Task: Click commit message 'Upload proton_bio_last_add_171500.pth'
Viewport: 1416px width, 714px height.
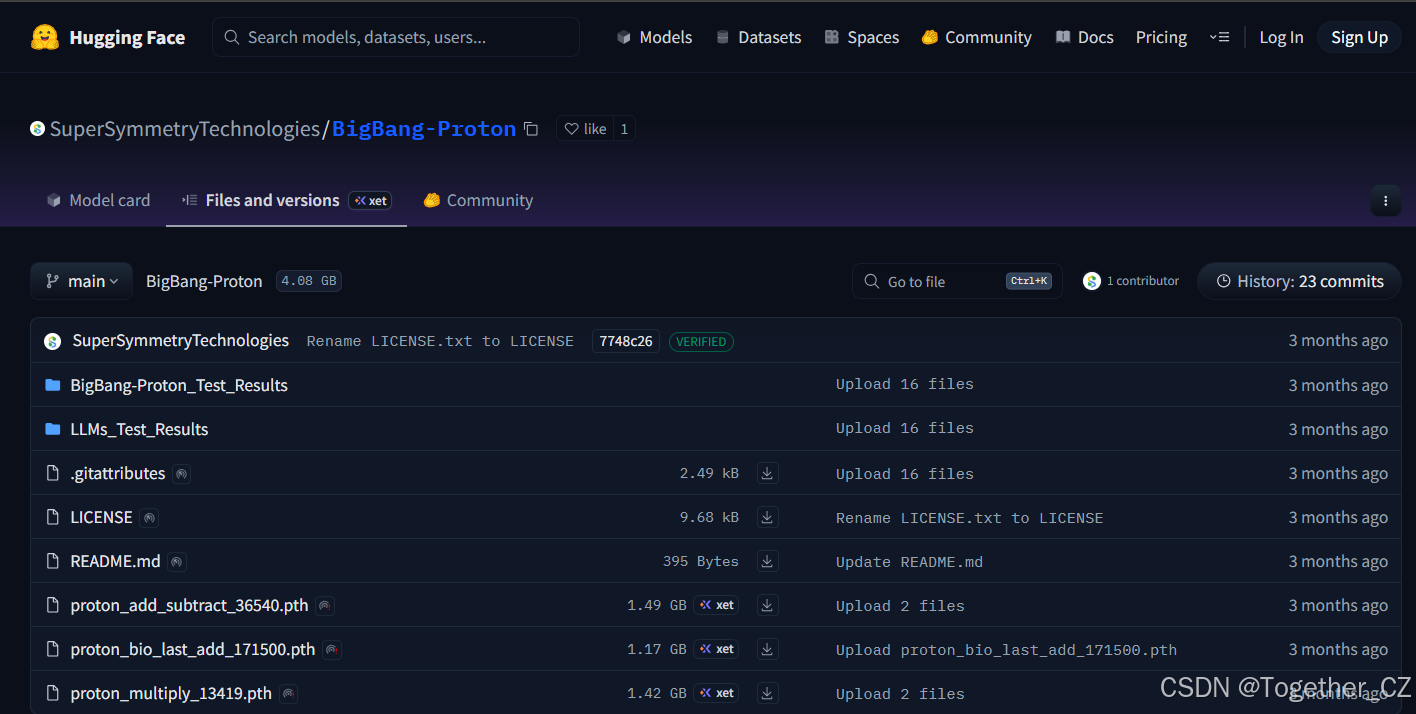Action: [x=1006, y=650]
